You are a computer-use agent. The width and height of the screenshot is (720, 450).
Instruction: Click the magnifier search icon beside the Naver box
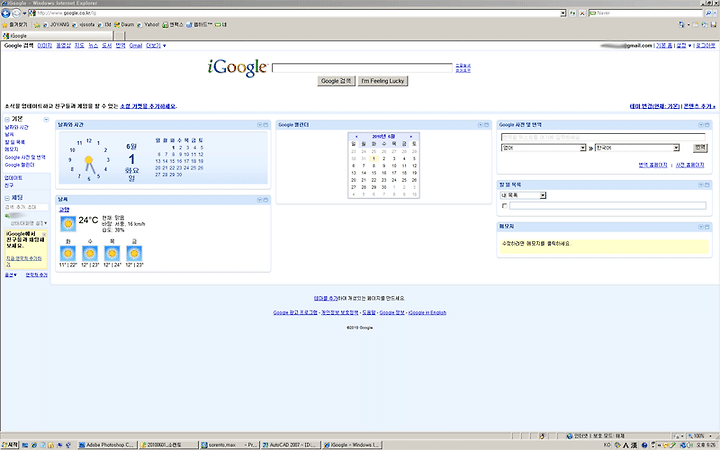[708, 13]
